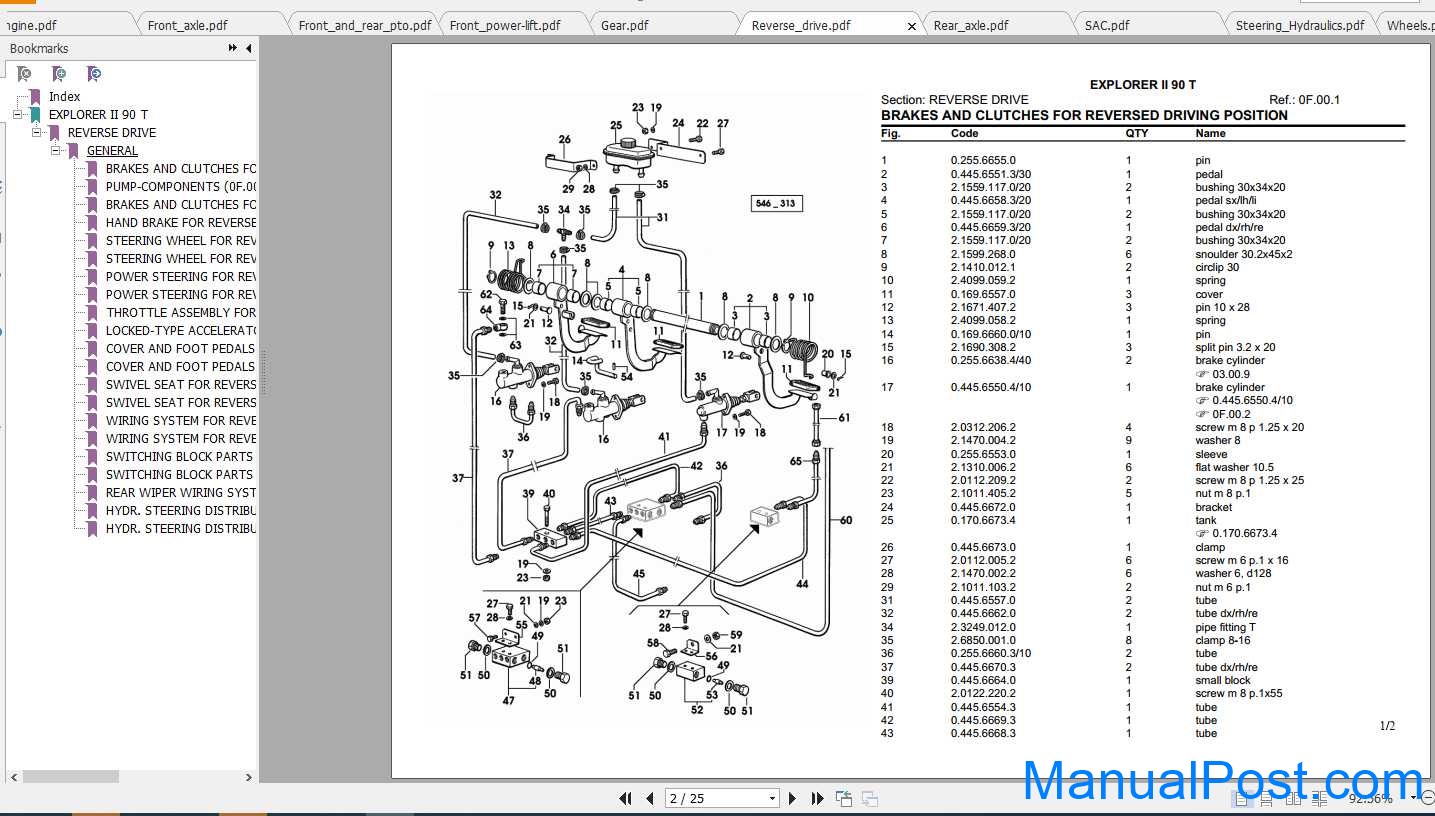Click the heading BRAKES AND CLUTCHES FOR REVERSED DRIVING POSITION
Screen dimensions: 1435x816
click(x=1084, y=115)
